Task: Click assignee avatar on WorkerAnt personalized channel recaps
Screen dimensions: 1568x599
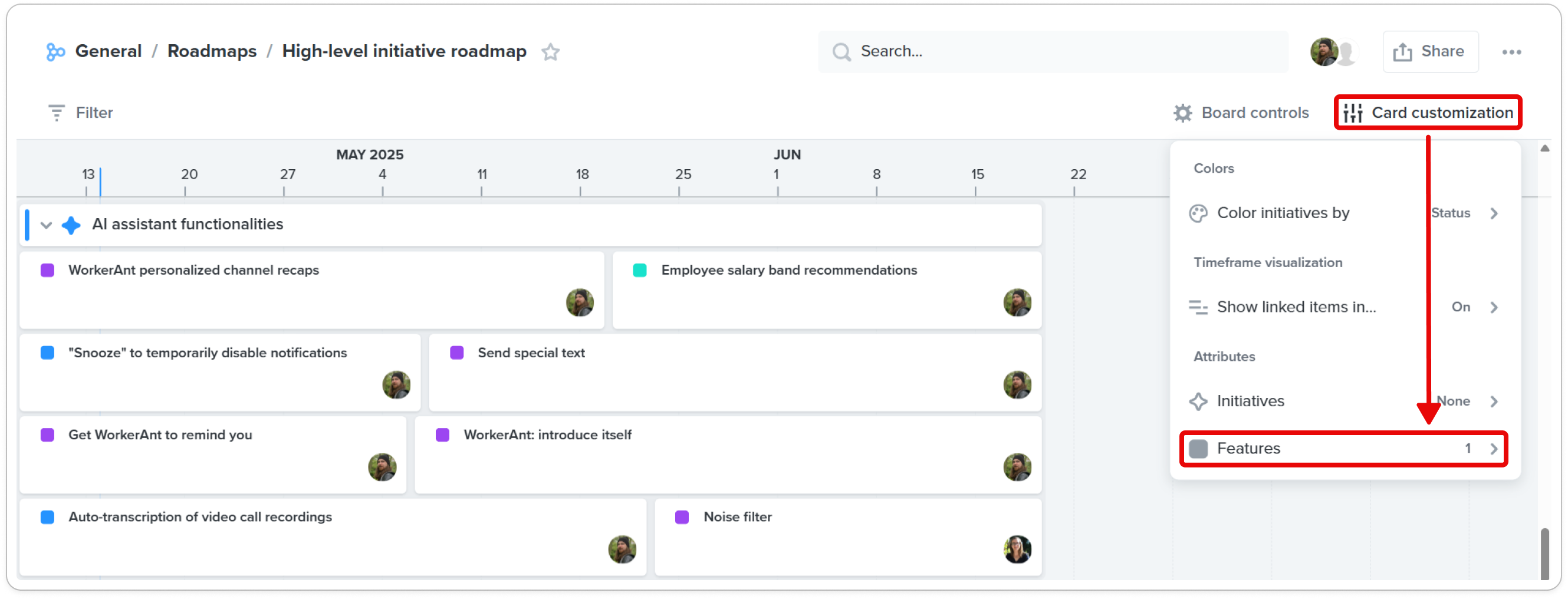Action: (580, 302)
